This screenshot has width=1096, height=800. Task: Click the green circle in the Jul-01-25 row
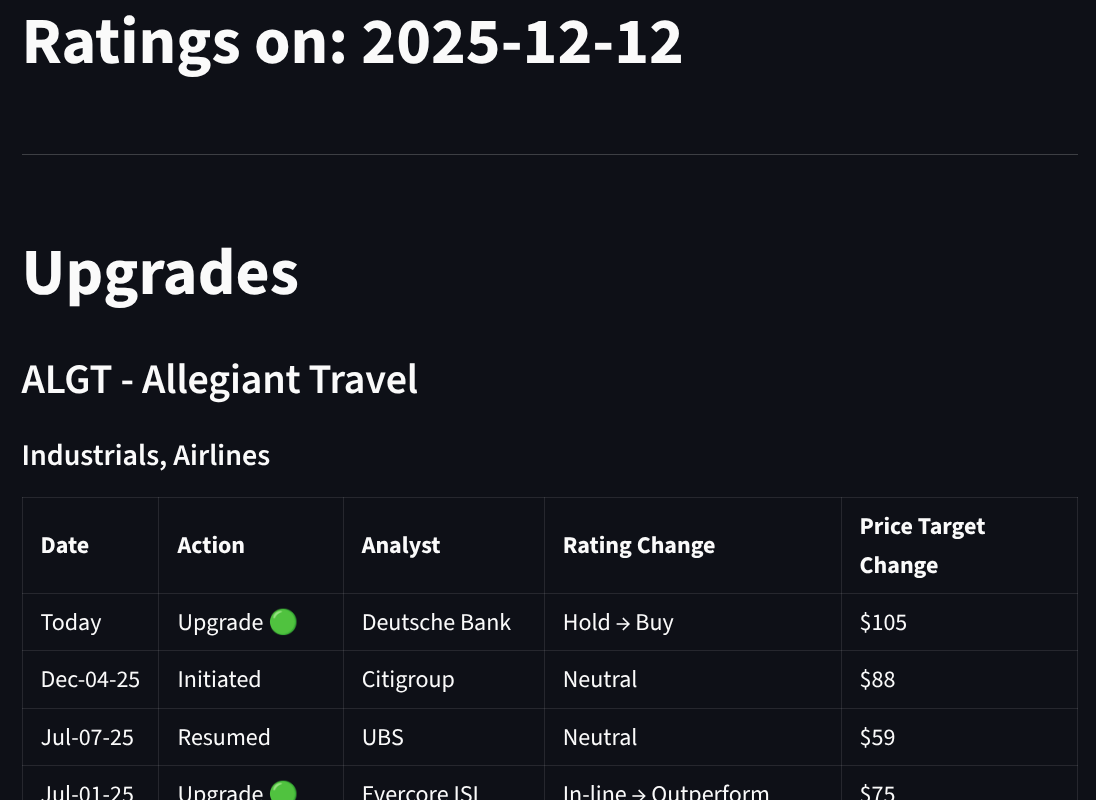[x=283, y=792]
